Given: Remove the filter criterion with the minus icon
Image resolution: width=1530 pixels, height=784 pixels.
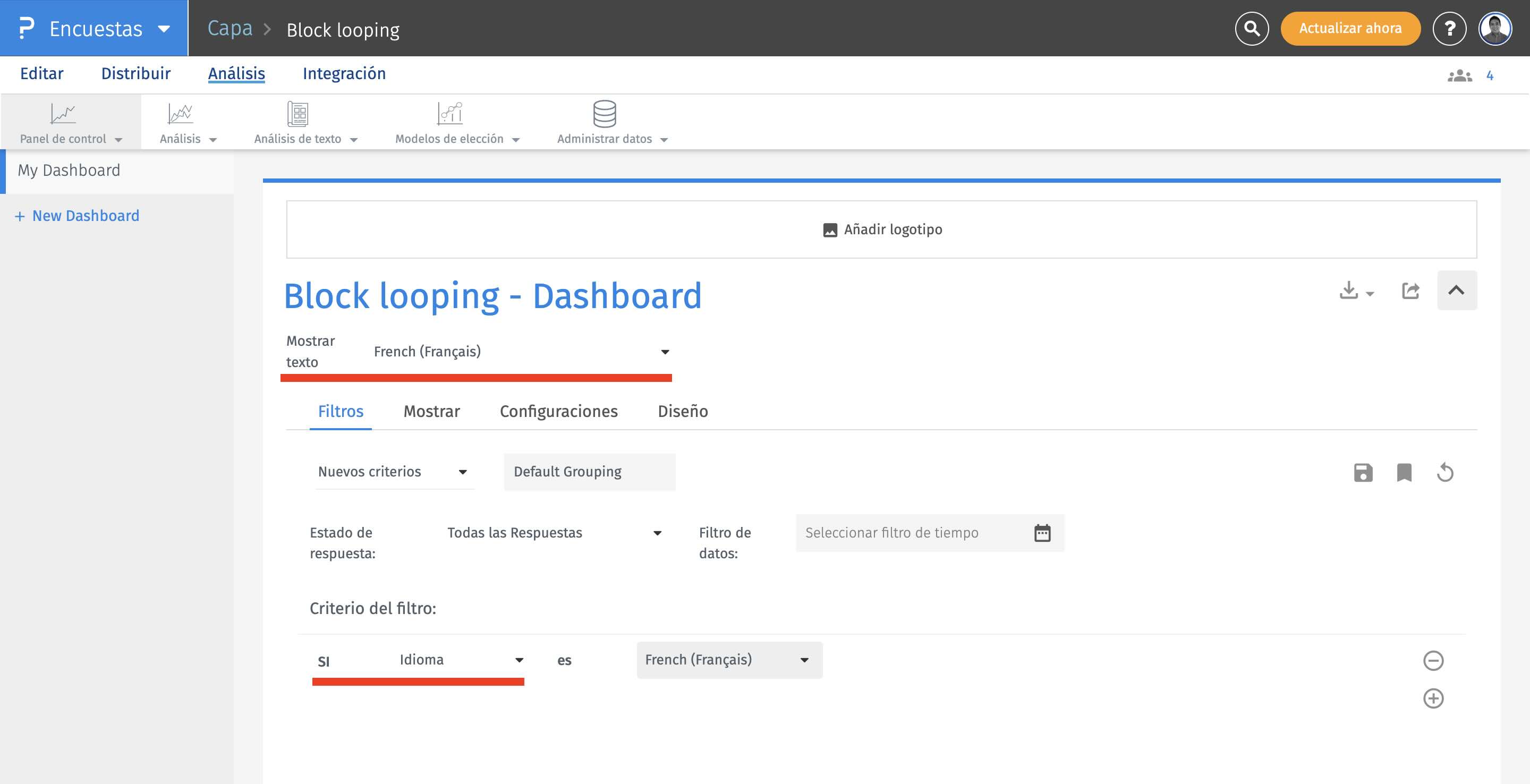Looking at the screenshot, I should [x=1433, y=660].
